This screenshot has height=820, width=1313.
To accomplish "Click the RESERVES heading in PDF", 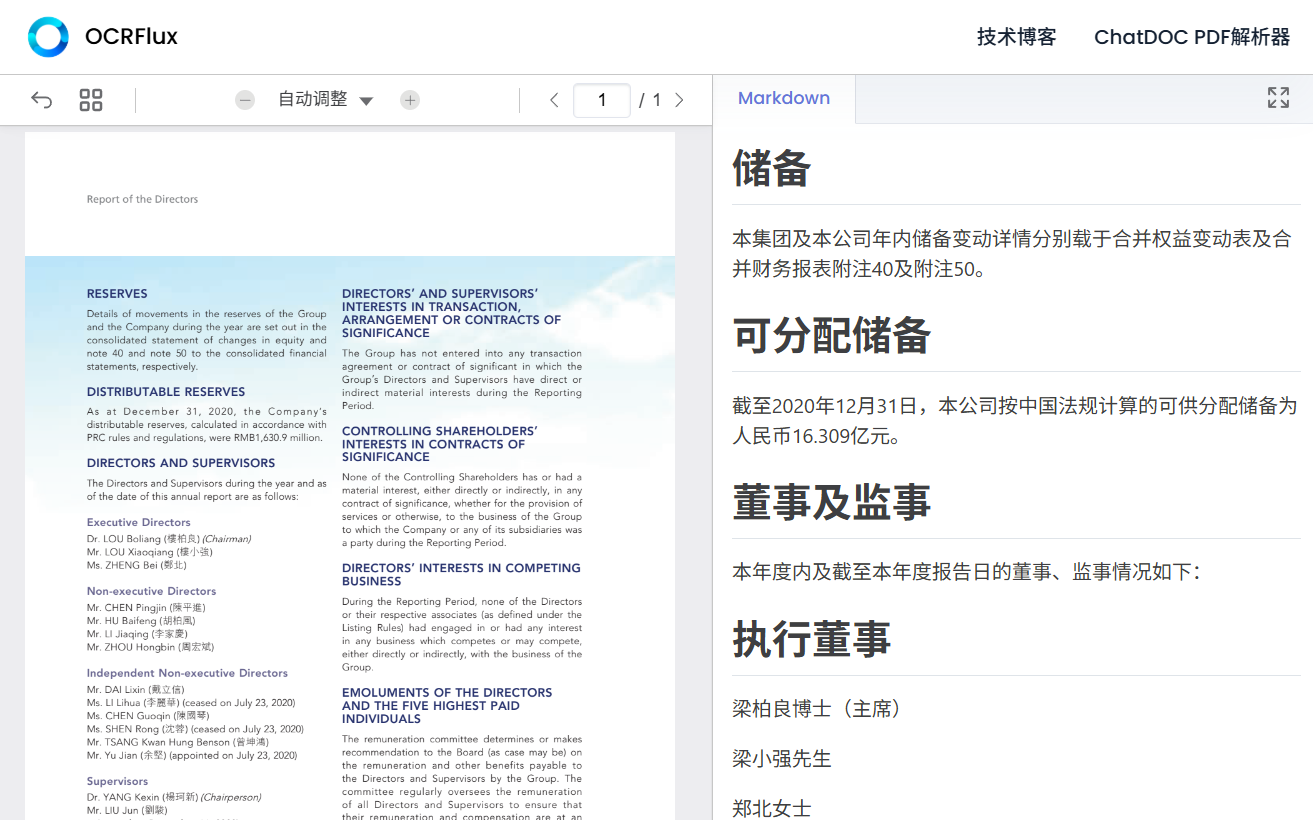I will click(117, 294).
